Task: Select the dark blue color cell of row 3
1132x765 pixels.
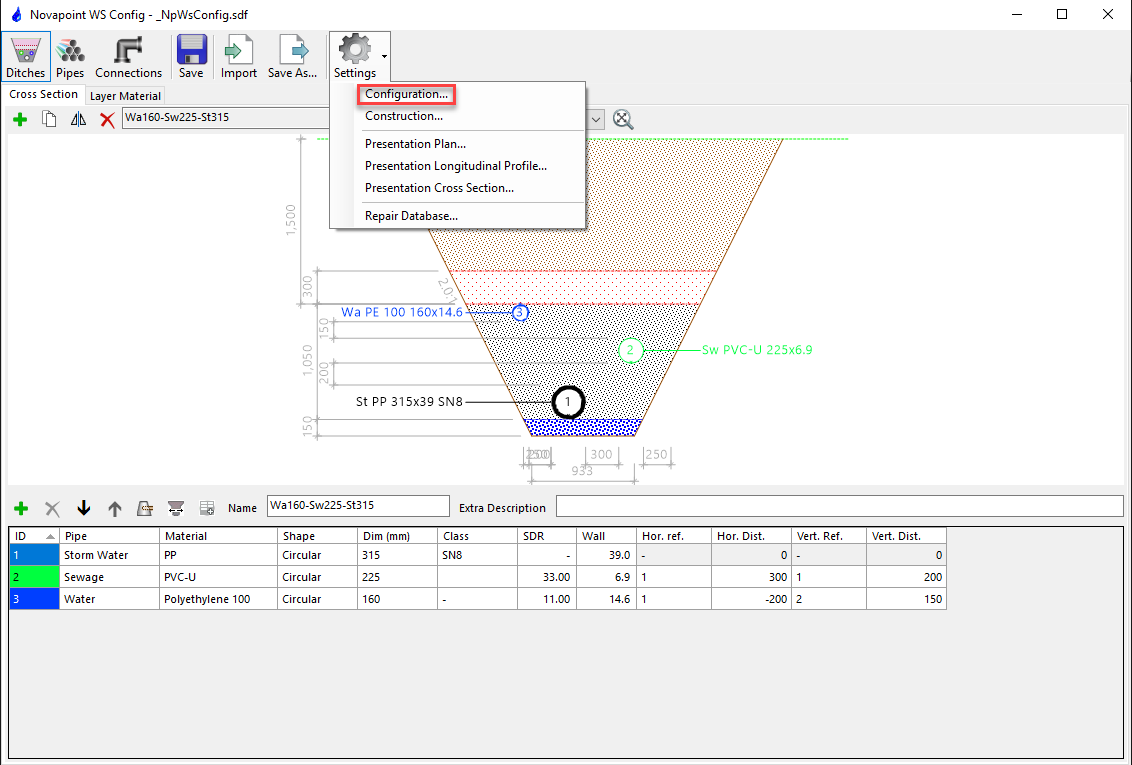Action: (x=34, y=599)
